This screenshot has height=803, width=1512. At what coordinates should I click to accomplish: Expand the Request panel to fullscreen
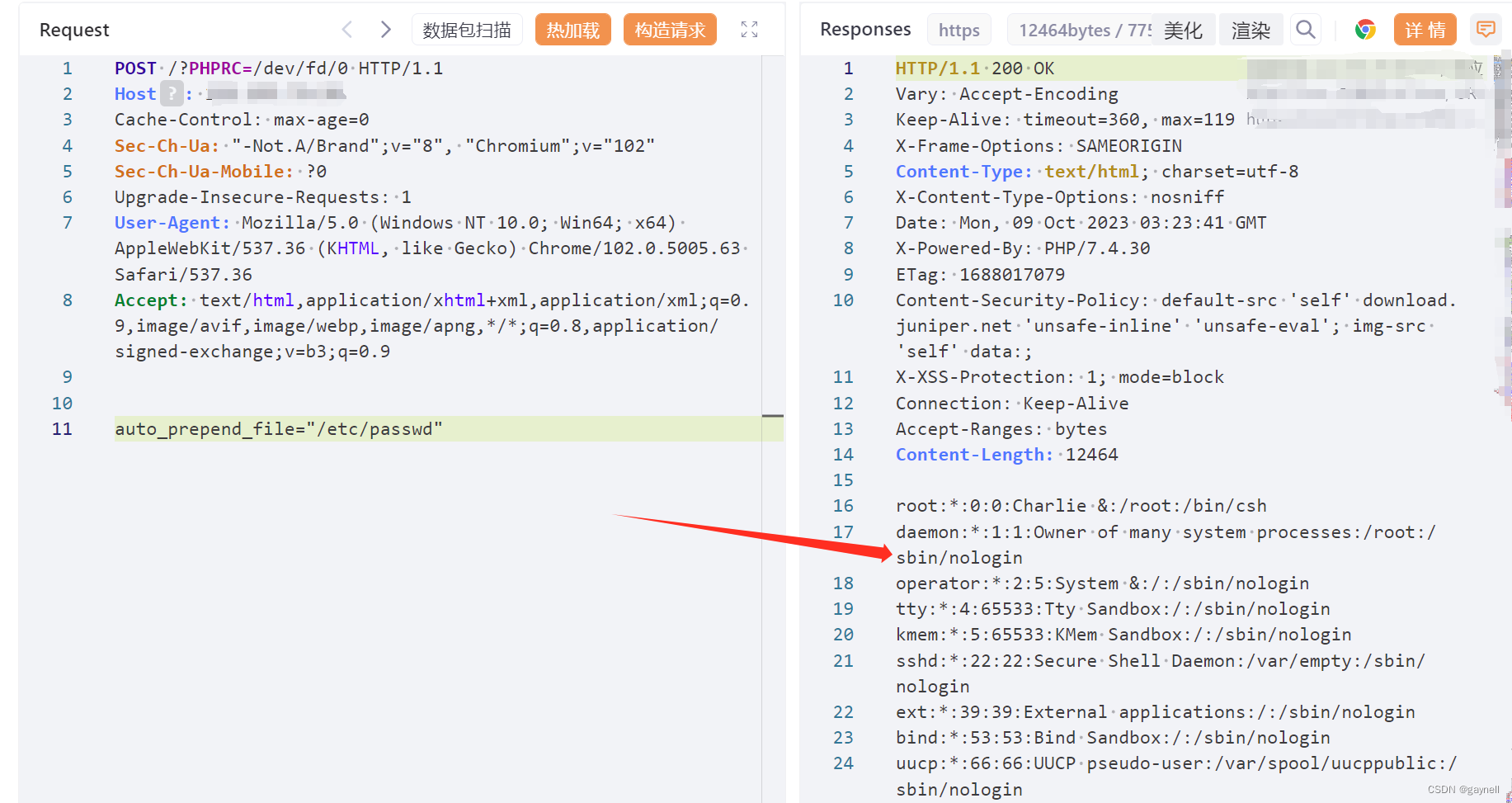click(749, 30)
